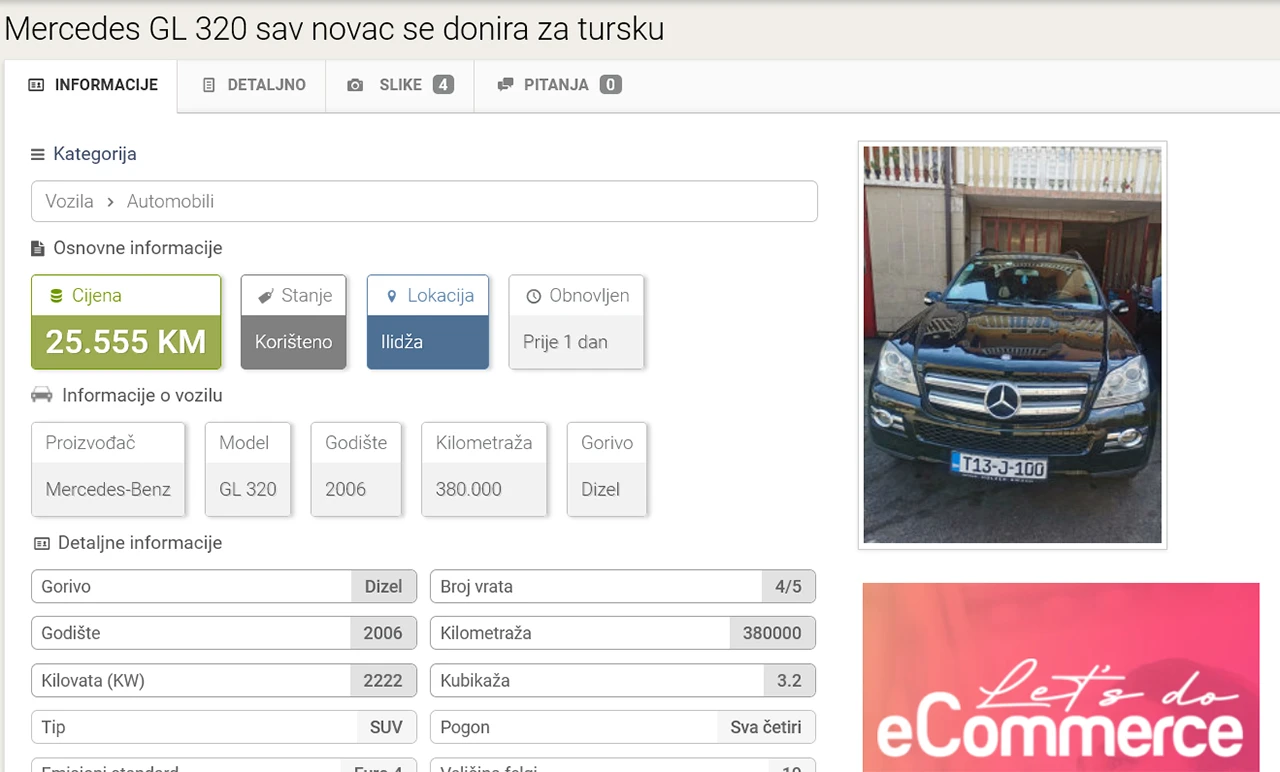Click the GL 320 model value
This screenshot has height=772, width=1280.
248,490
